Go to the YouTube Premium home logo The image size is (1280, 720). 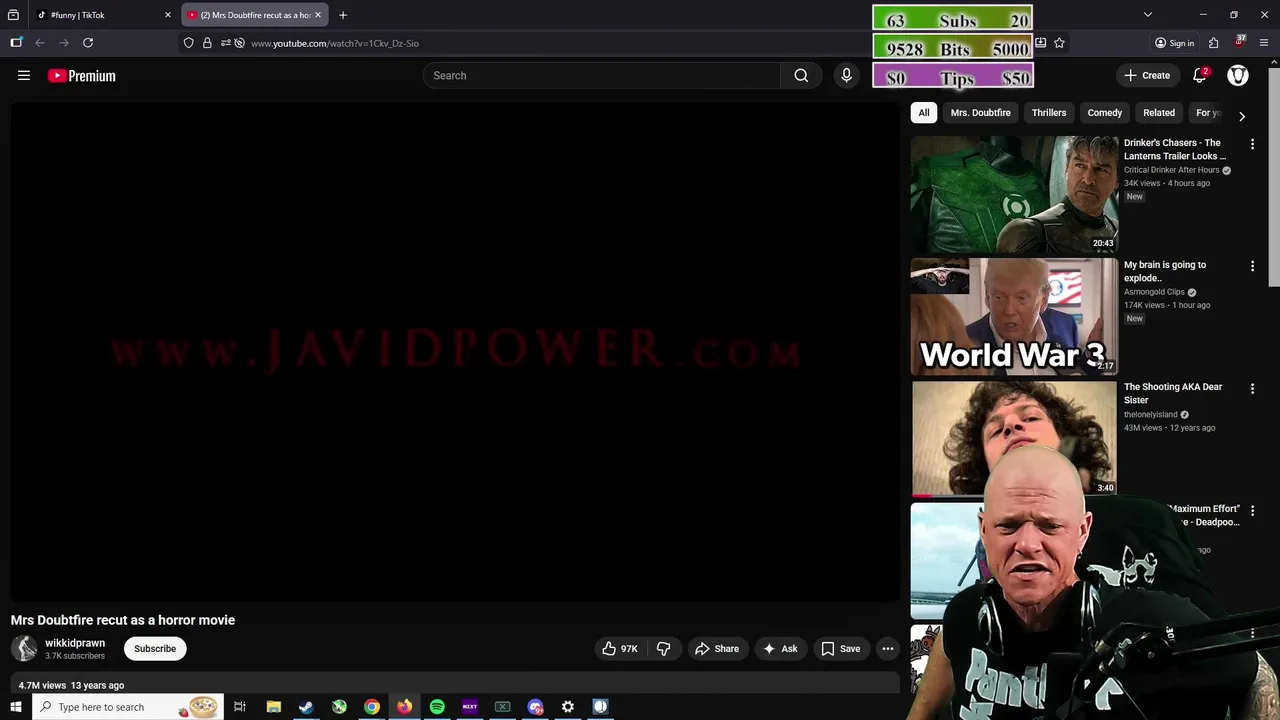pos(82,76)
